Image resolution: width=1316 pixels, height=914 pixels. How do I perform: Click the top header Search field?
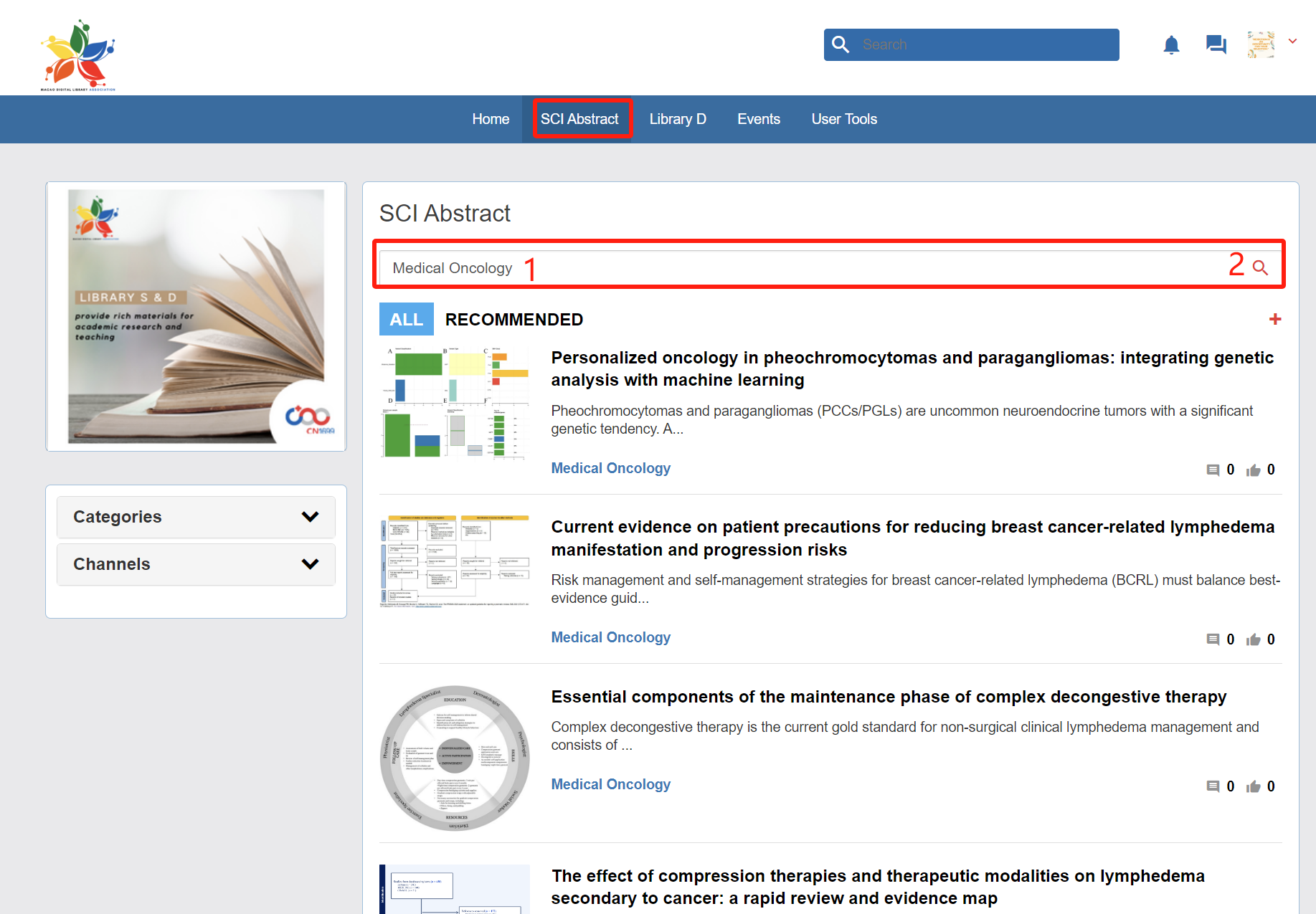(983, 44)
